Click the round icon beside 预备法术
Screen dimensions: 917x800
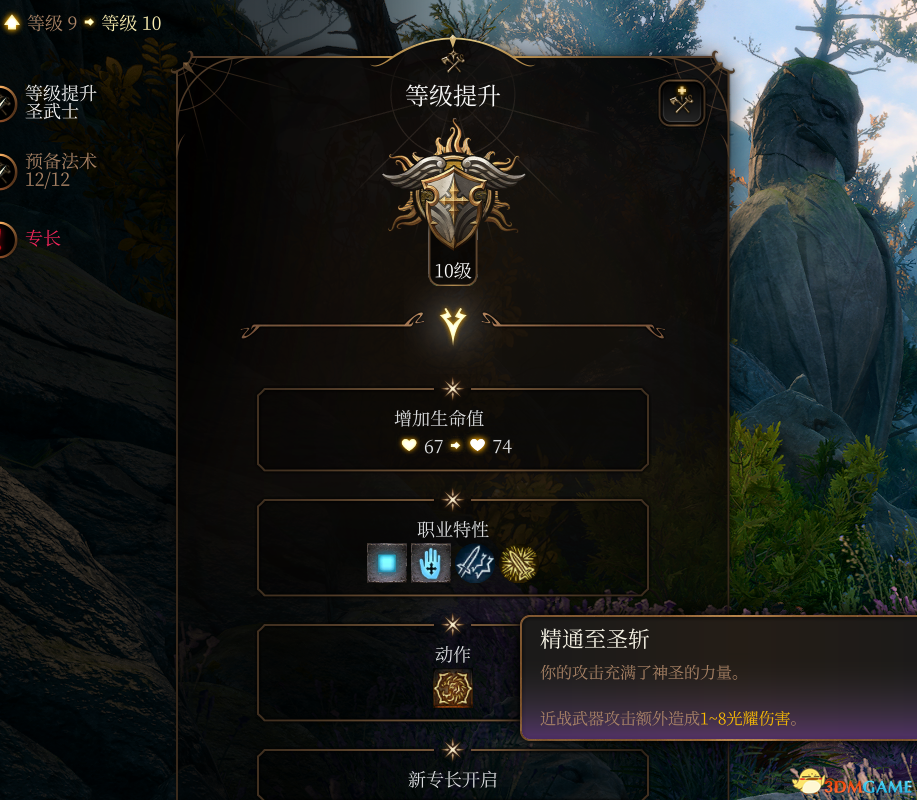click(7, 171)
